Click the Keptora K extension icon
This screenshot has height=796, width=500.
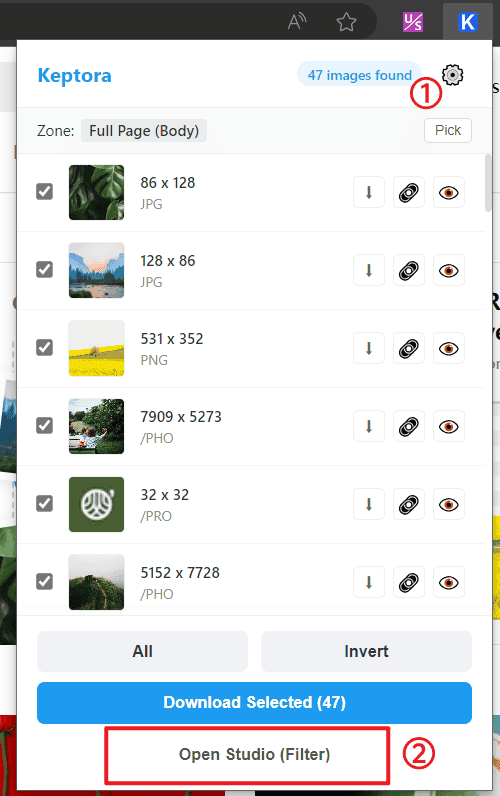[x=468, y=22]
